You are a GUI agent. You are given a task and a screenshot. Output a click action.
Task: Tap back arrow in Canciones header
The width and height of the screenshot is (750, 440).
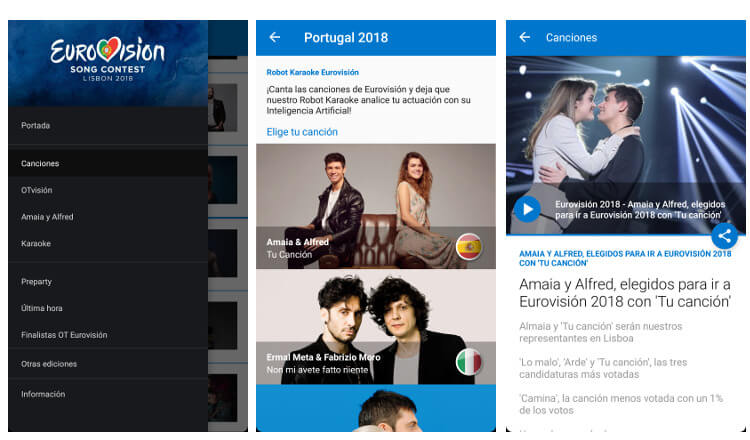point(525,37)
